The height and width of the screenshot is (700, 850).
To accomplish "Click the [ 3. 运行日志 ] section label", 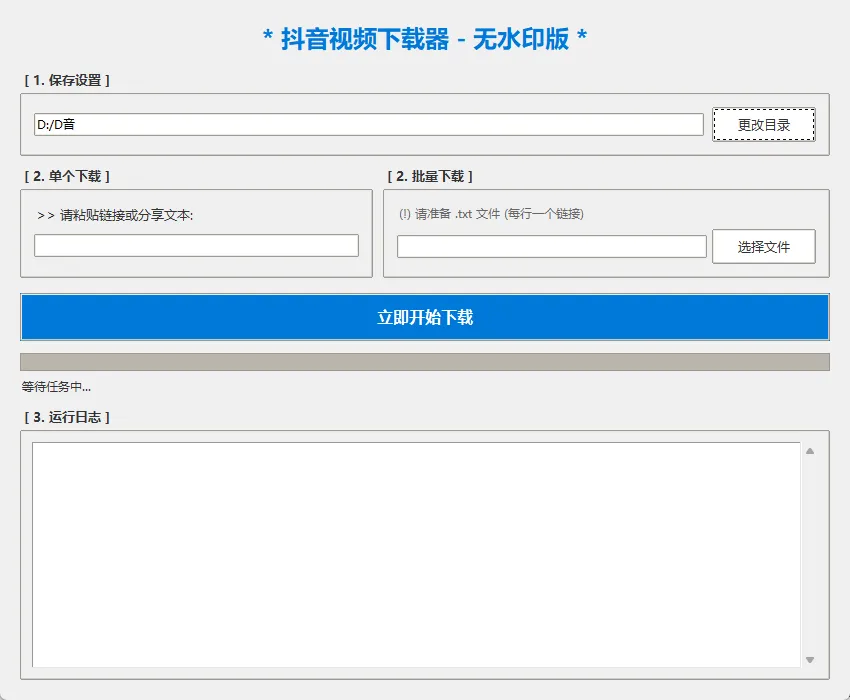I will 67,417.
